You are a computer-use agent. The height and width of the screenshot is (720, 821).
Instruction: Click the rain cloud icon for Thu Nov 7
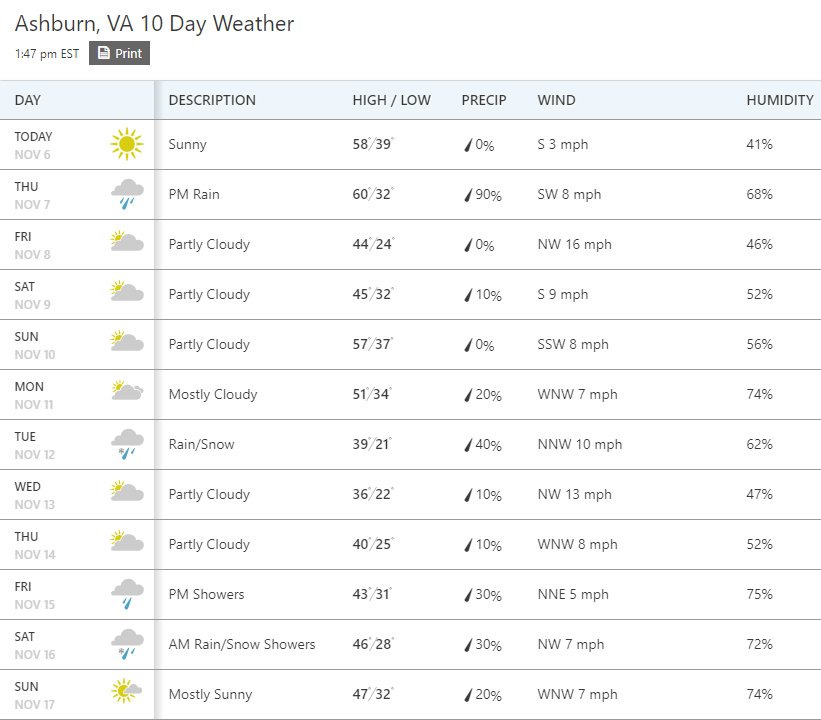click(x=127, y=194)
